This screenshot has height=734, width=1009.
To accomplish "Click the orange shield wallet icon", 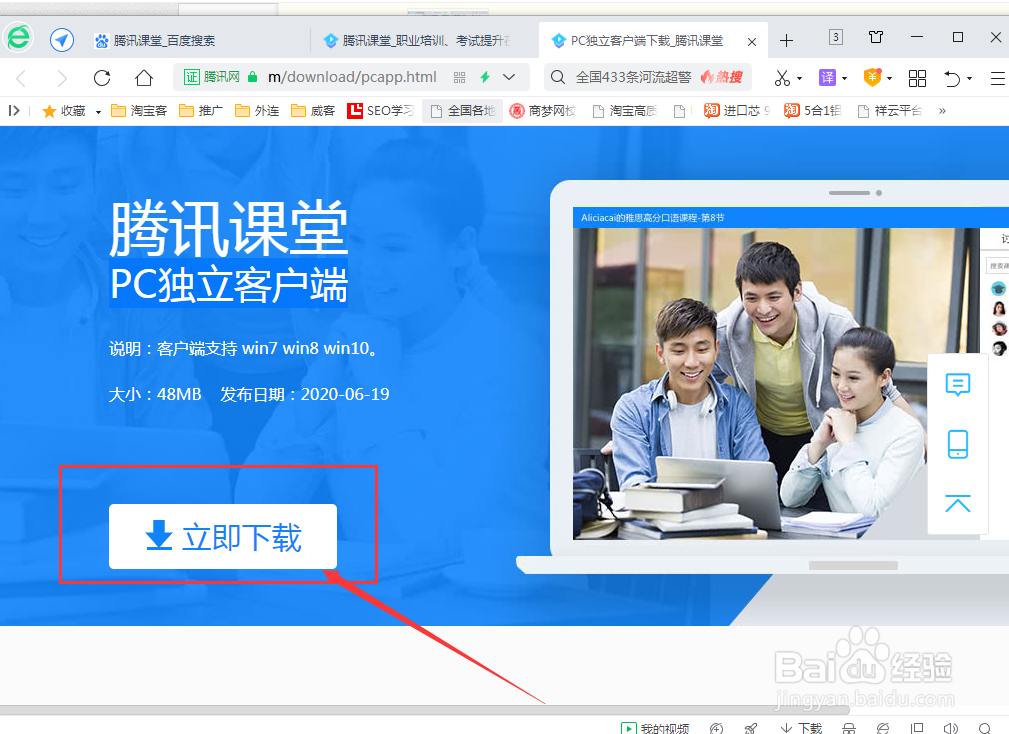I will click(x=872, y=77).
